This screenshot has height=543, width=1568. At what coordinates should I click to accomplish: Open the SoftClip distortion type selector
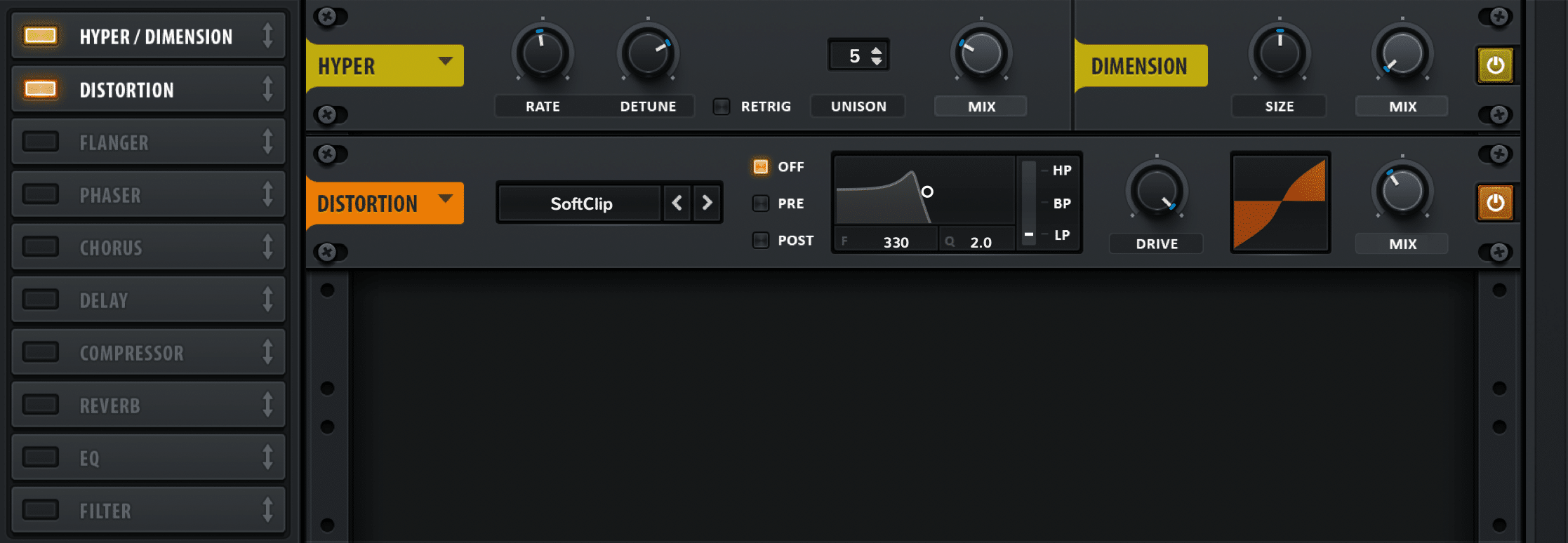click(x=580, y=203)
